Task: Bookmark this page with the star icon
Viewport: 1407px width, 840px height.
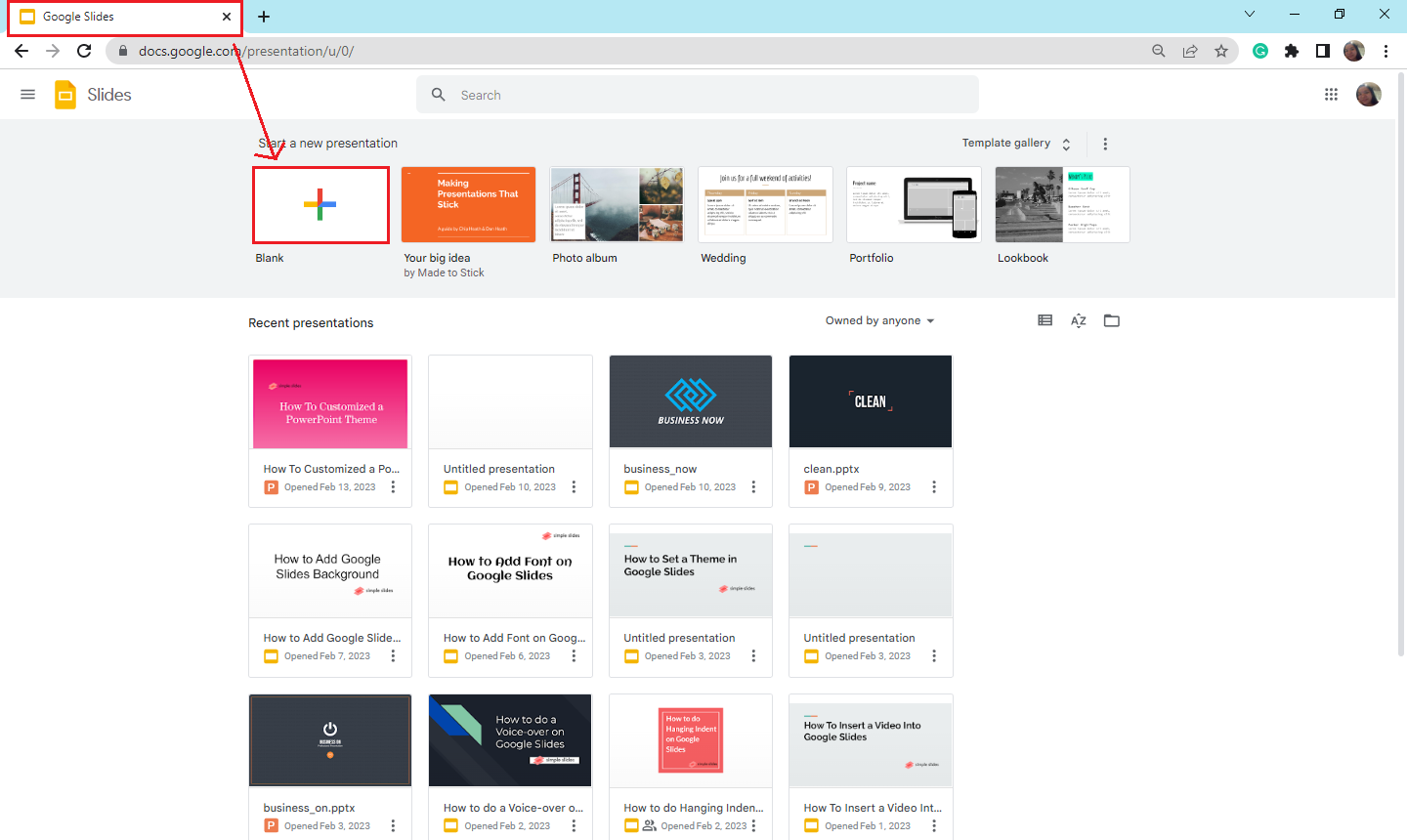Action: (1221, 51)
